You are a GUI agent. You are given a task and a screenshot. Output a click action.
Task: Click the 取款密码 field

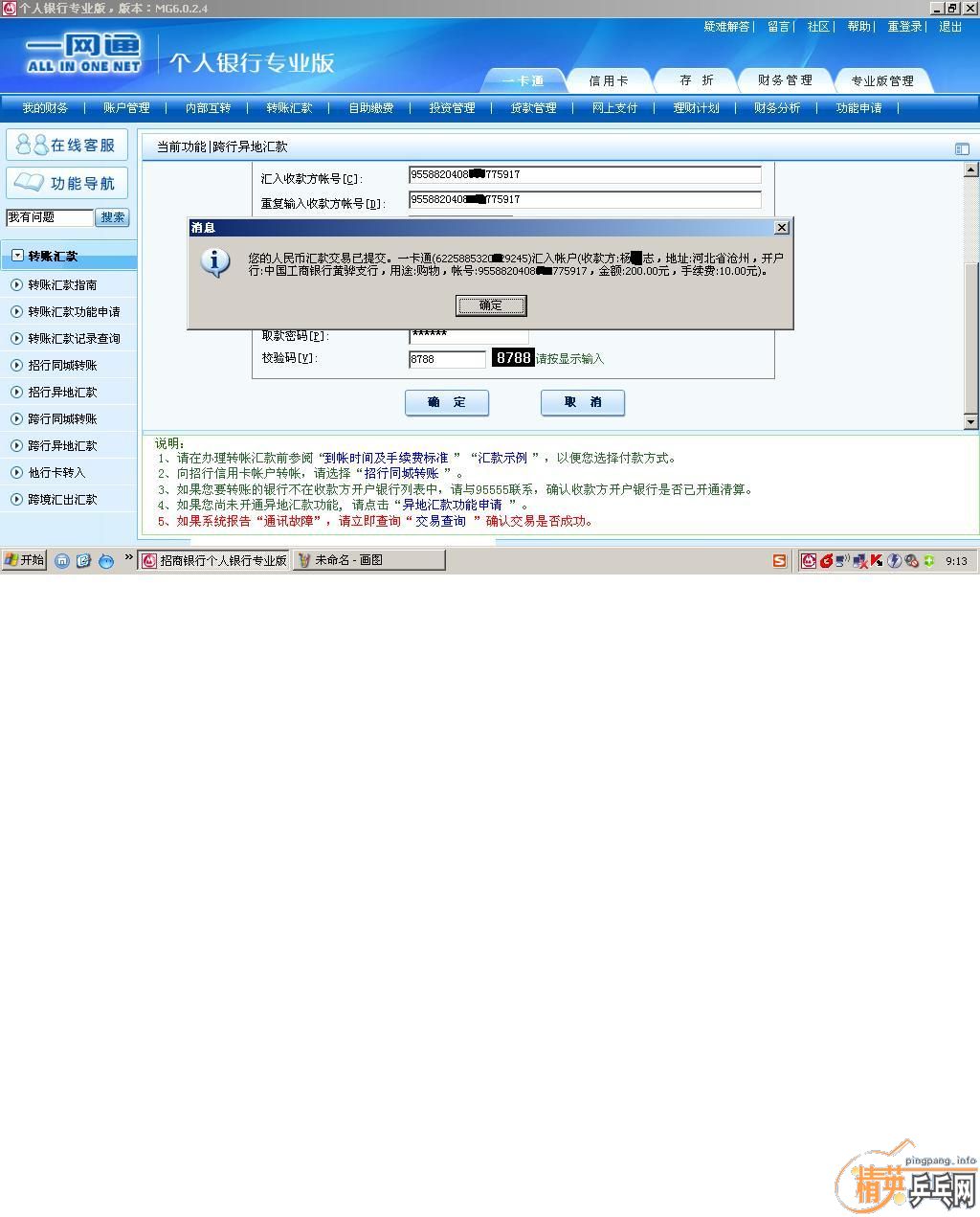[x=468, y=335]
